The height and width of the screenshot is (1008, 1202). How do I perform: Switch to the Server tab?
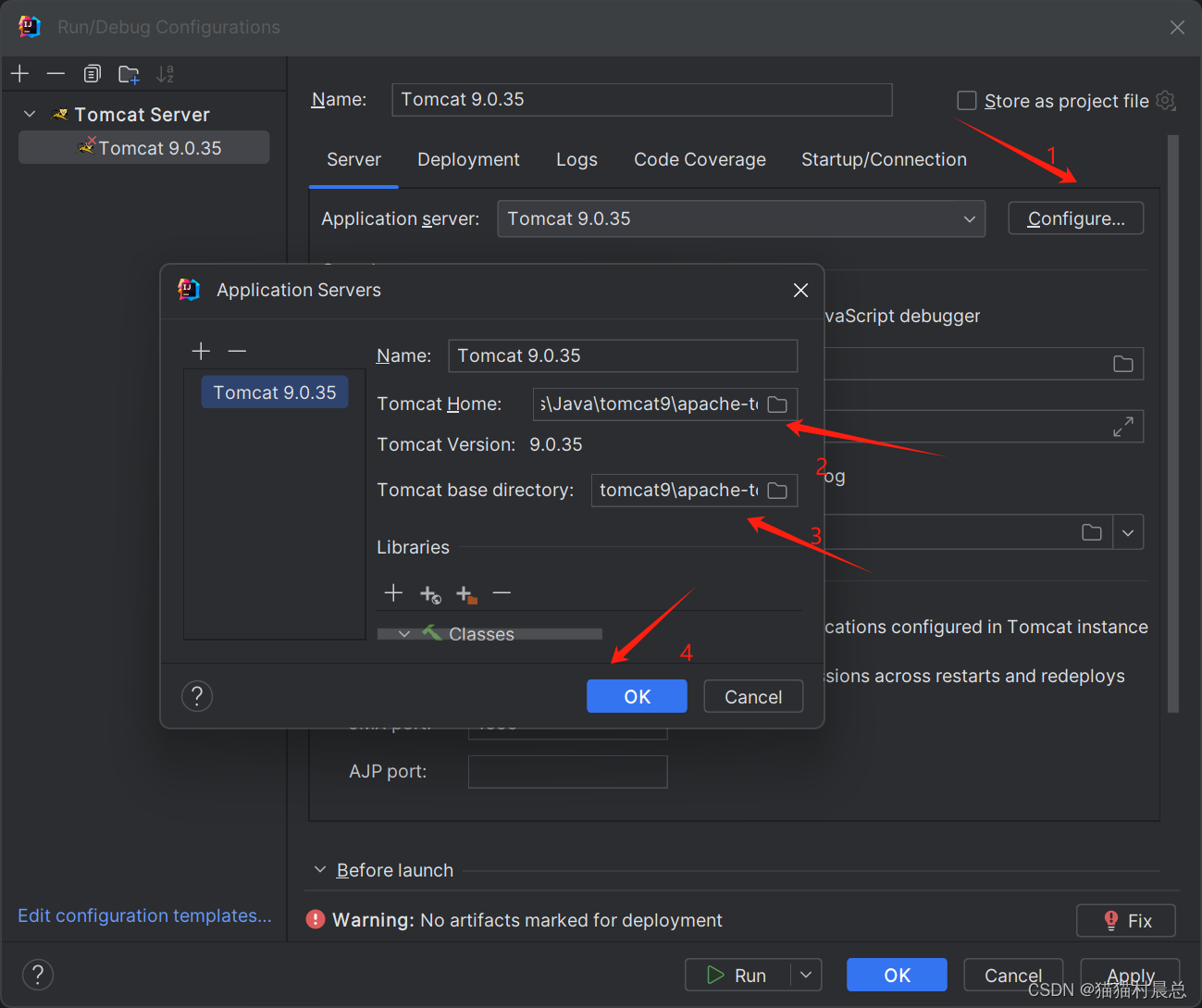point(353,159)
